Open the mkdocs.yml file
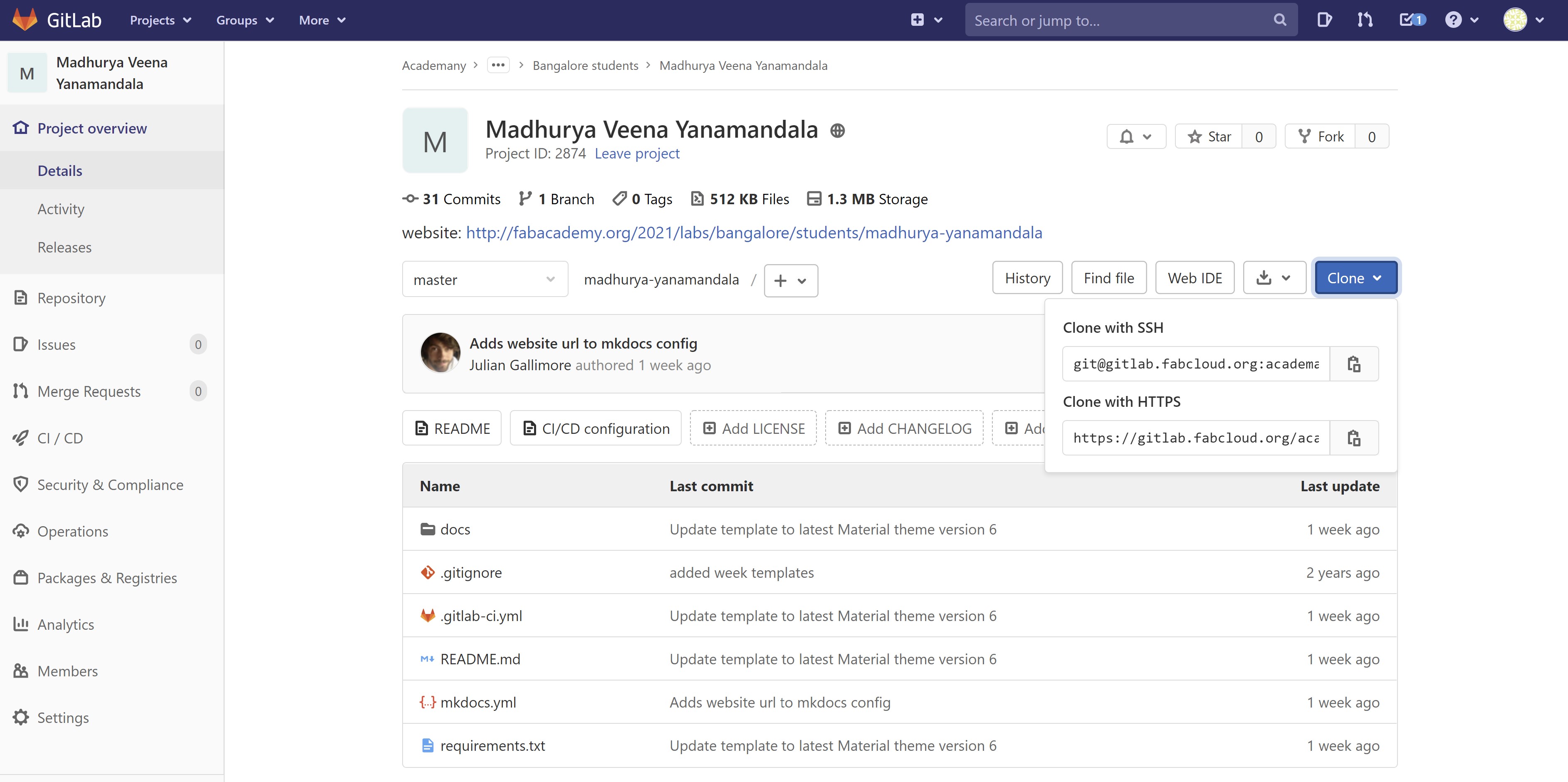This screenshot has height=782, width=1568. coord(478,702)
